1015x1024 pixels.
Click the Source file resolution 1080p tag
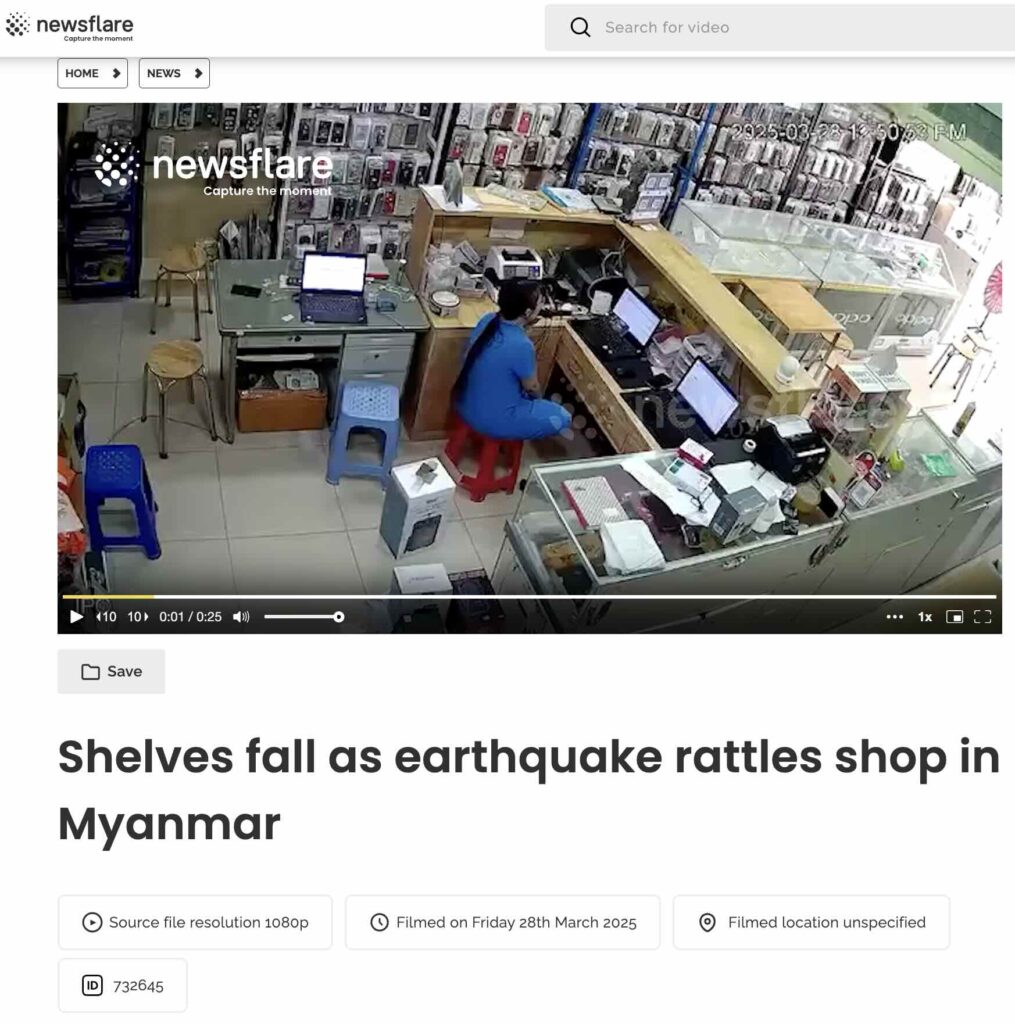click(195, 922)
